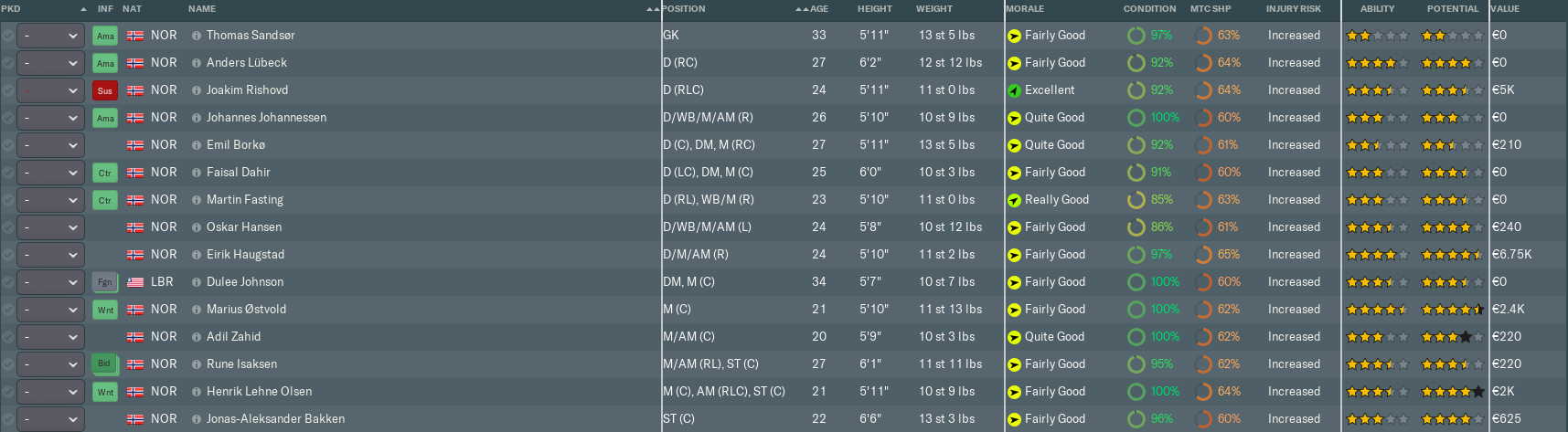Click Martin Fasting's 'Ctr' contract badge

[105, 200]
